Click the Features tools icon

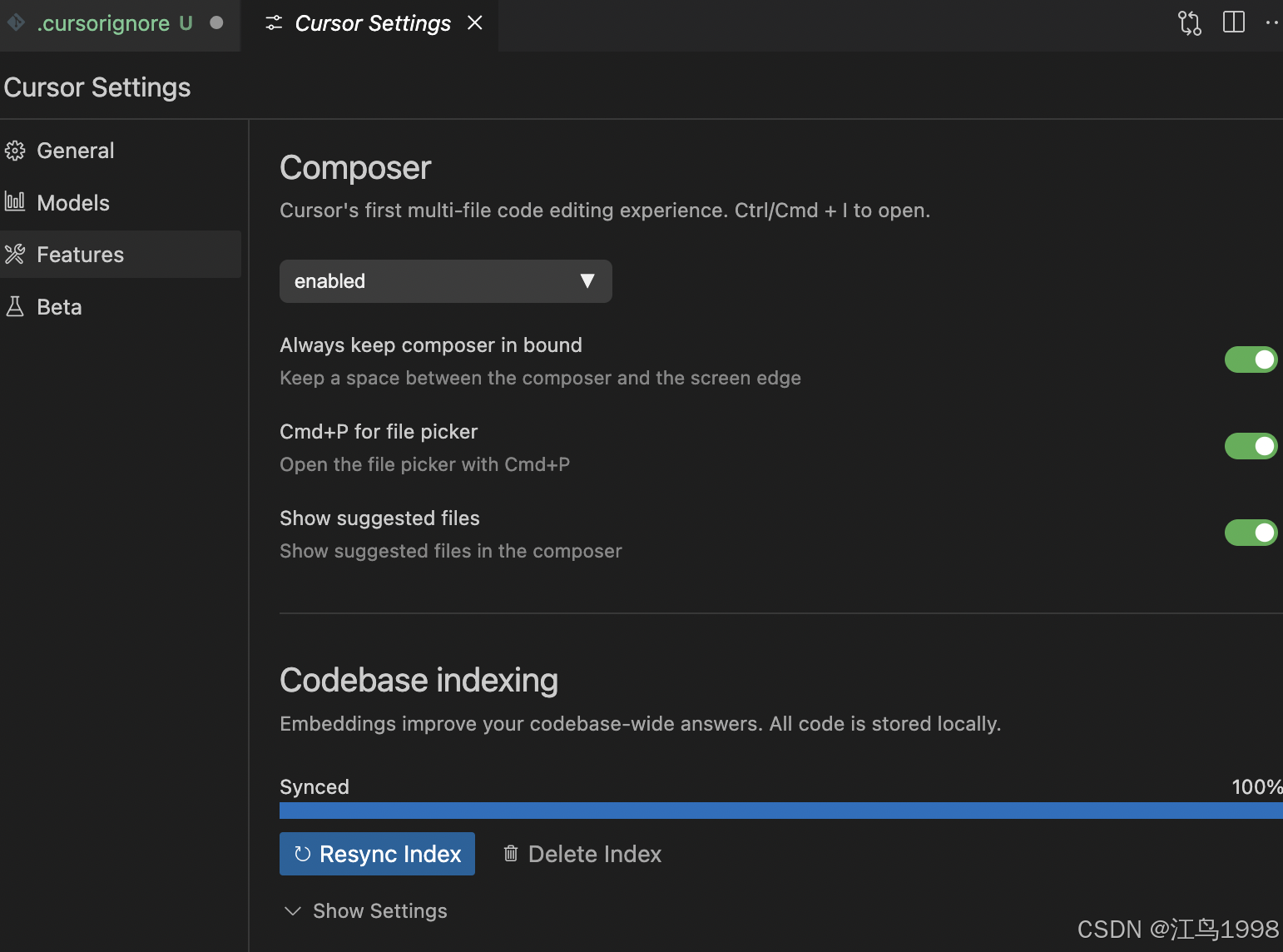15,254
